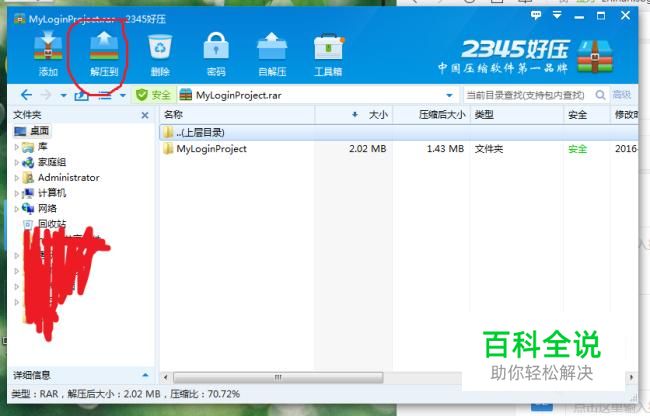Expand the 网络 tree node

17,209
